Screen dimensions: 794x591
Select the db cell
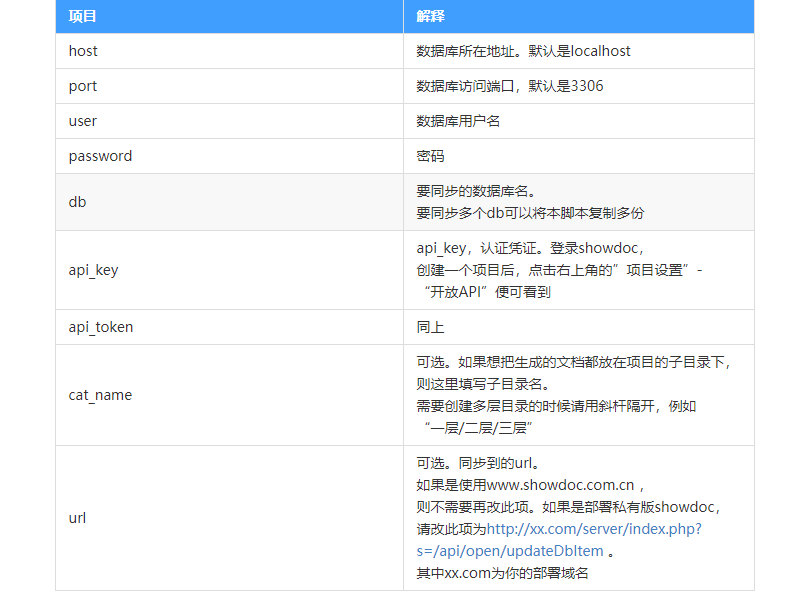pyautogui.click(x=229, y=202)
